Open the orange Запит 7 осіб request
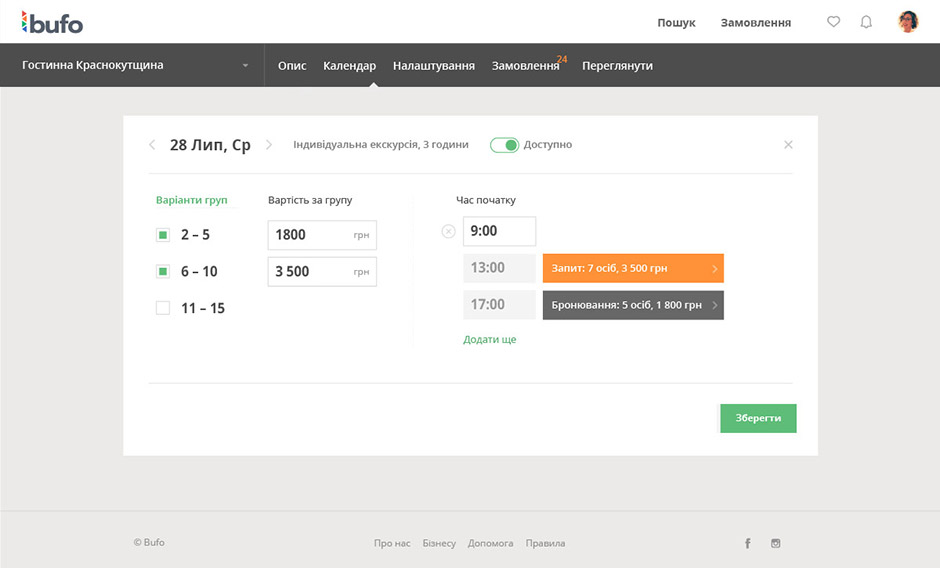 point(633,268)
